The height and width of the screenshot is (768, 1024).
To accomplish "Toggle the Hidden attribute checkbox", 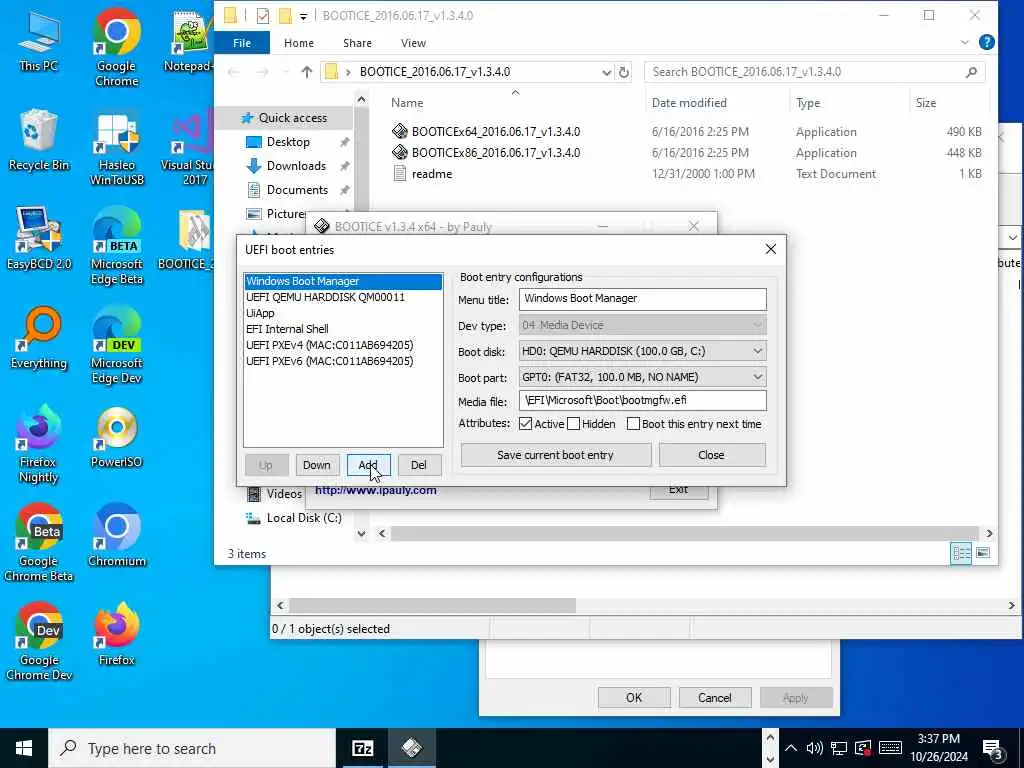I will tap(573, 424).
